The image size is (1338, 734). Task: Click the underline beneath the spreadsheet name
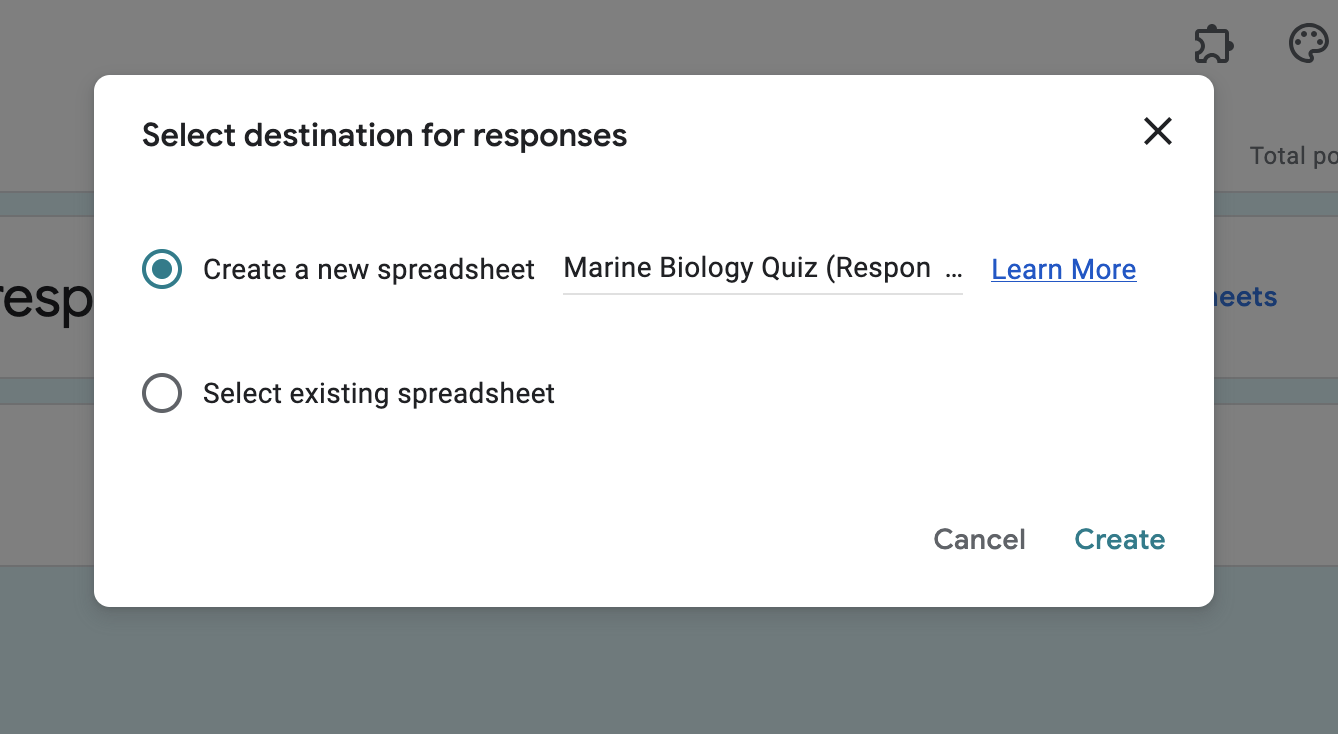tap(762, 294)
